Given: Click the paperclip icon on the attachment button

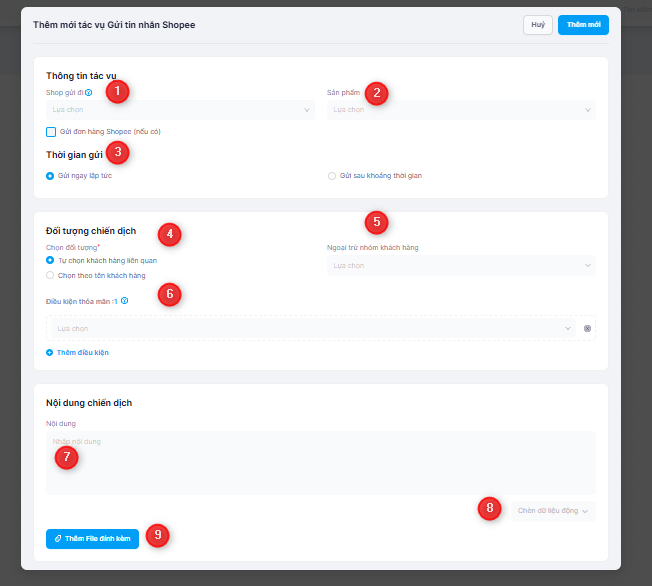Looking at the screenshot, I should click(58, 538).
